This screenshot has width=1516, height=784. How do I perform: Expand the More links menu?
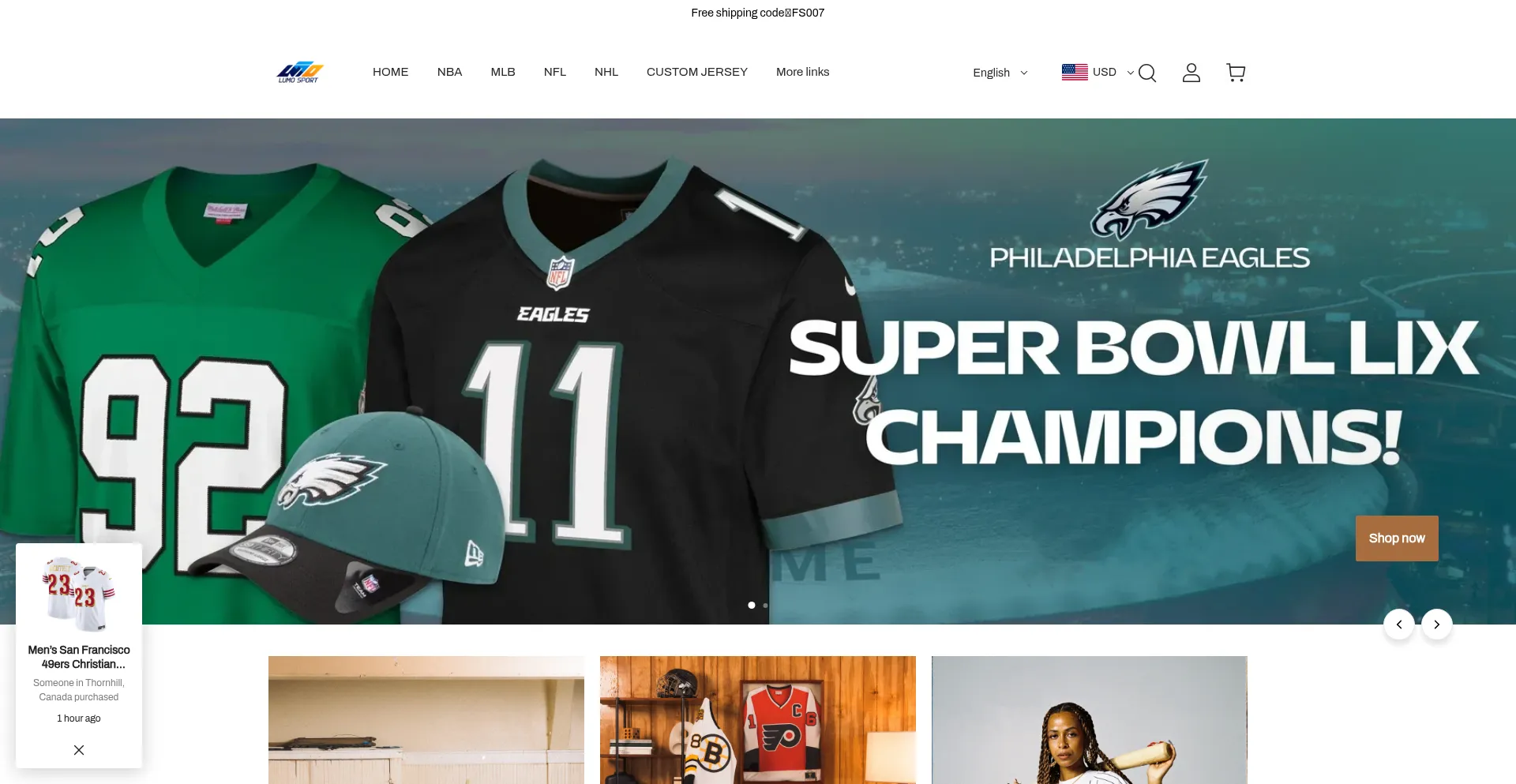coord(802,72)
